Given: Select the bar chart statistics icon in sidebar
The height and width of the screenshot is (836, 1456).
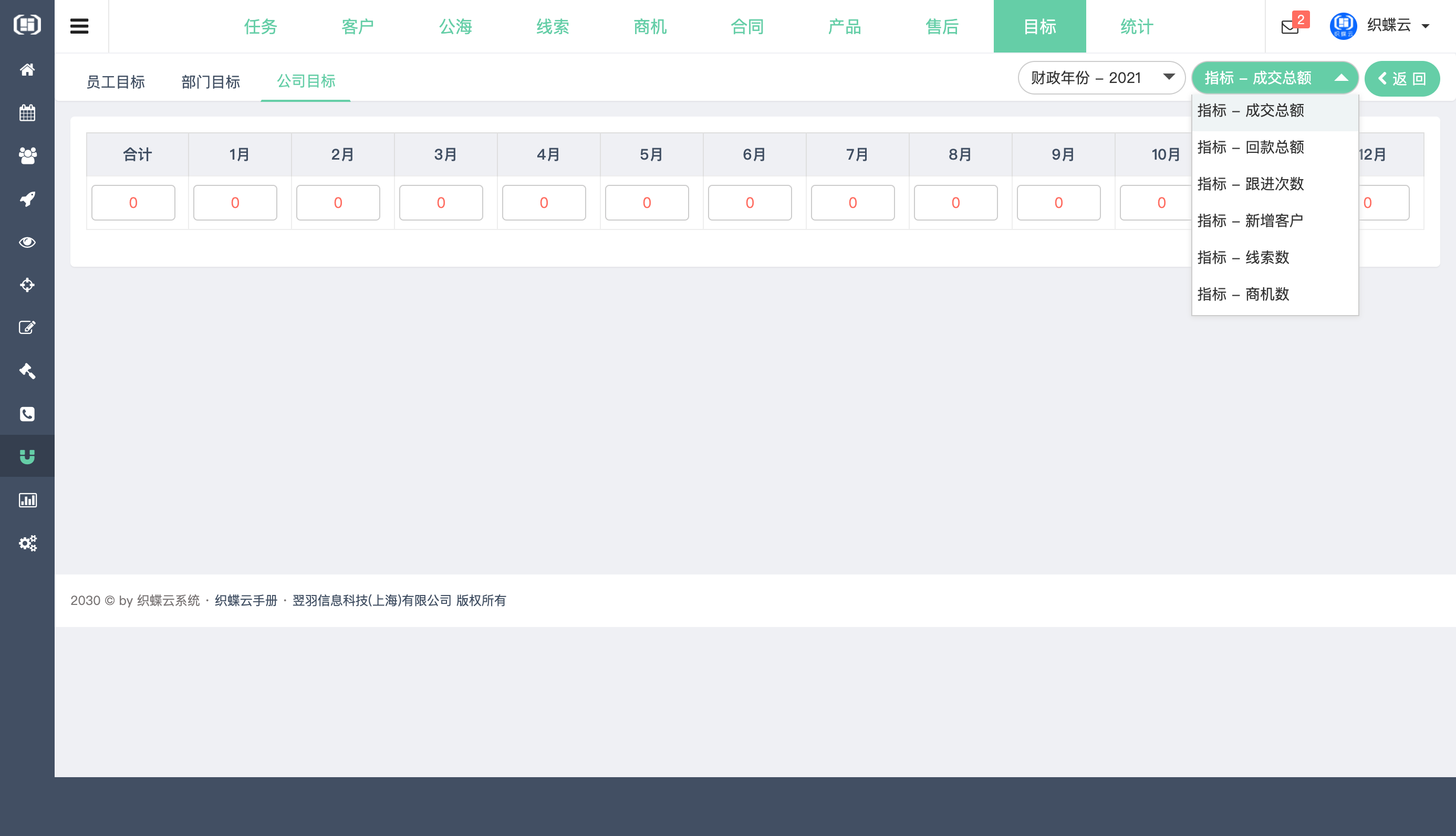Looking at the screenshot, I should click(x=27, y=499).
